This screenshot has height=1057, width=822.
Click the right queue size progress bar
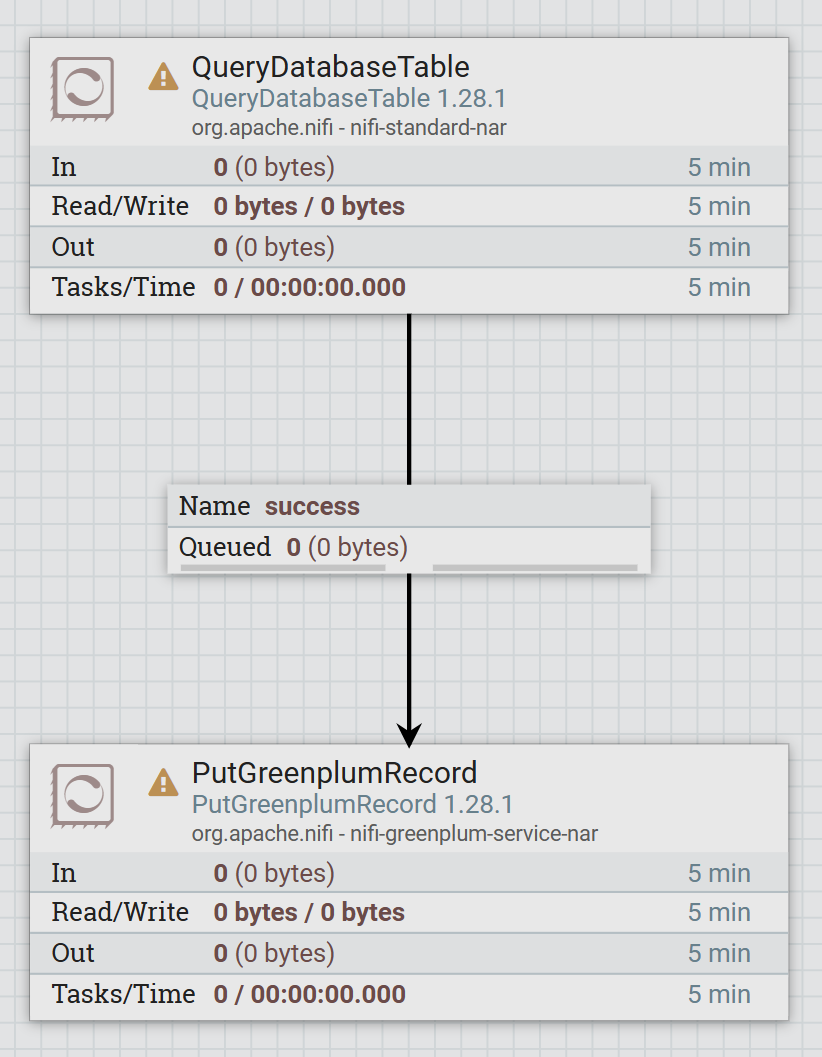(x=535, y=568)
